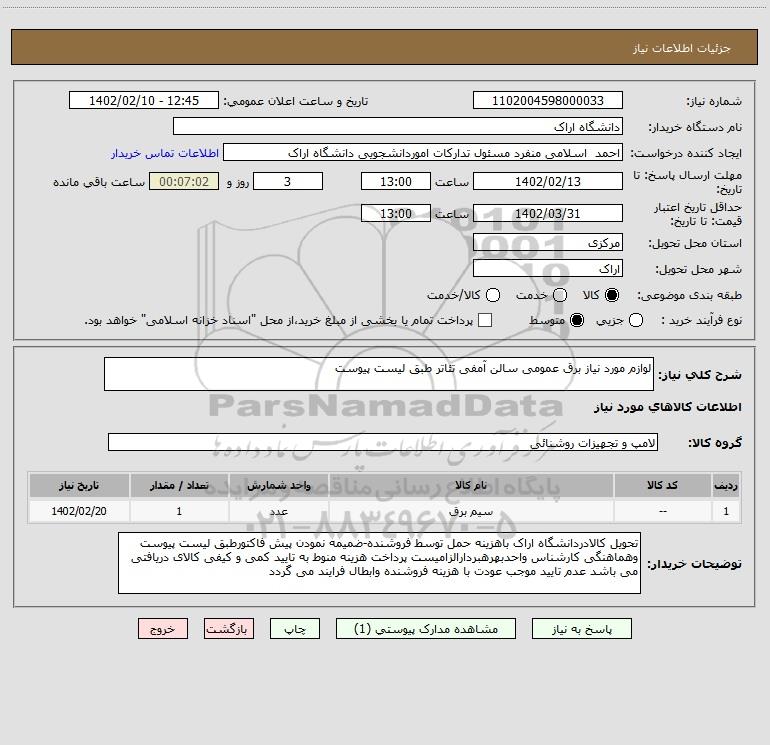Screen dimensions: 770x745
Task: Click the اطلاعات کالاهای مورد نیاز heading
Action: pos(668,407)
